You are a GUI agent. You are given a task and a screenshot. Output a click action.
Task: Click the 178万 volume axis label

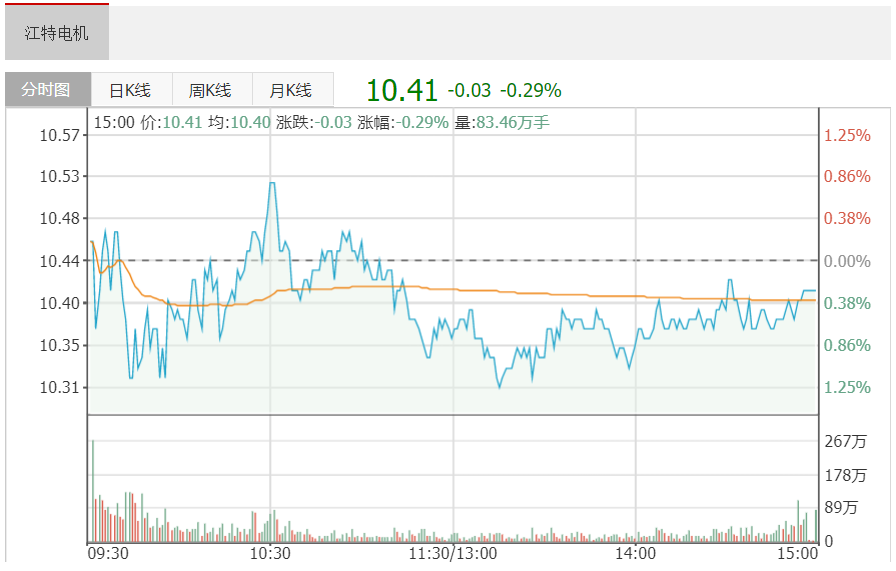click(x=845, y=476)
